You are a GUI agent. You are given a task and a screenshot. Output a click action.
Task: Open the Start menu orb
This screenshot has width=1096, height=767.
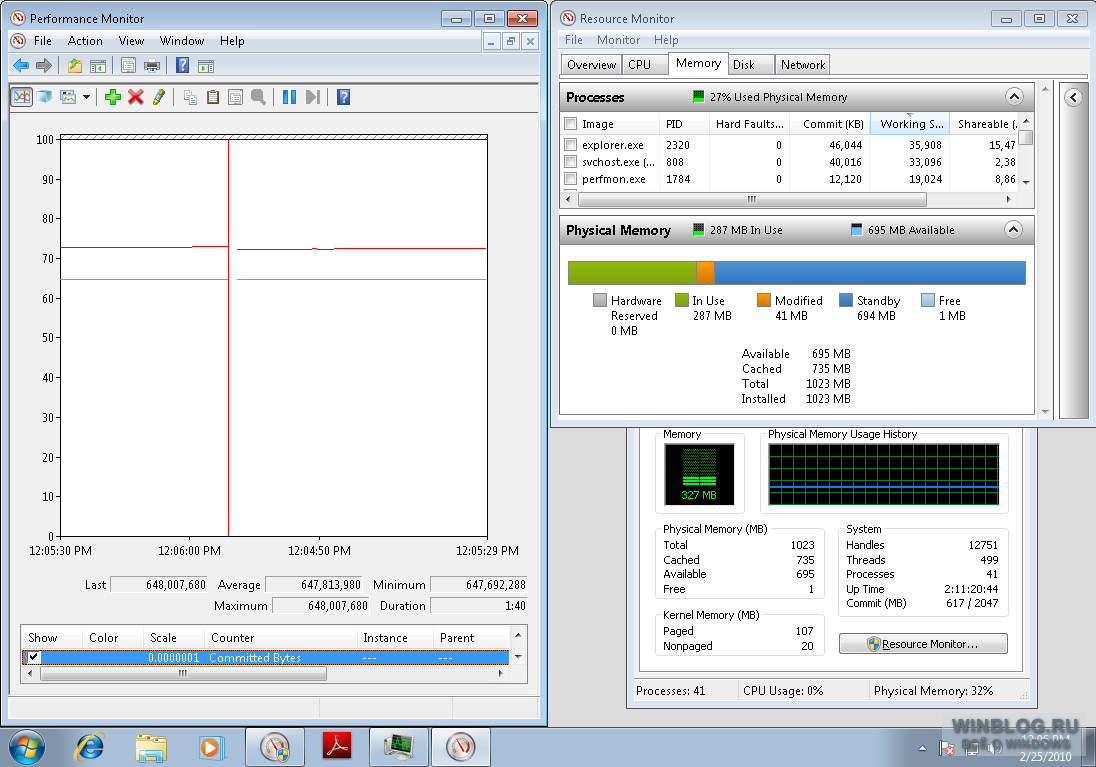[x=27, y=747]
